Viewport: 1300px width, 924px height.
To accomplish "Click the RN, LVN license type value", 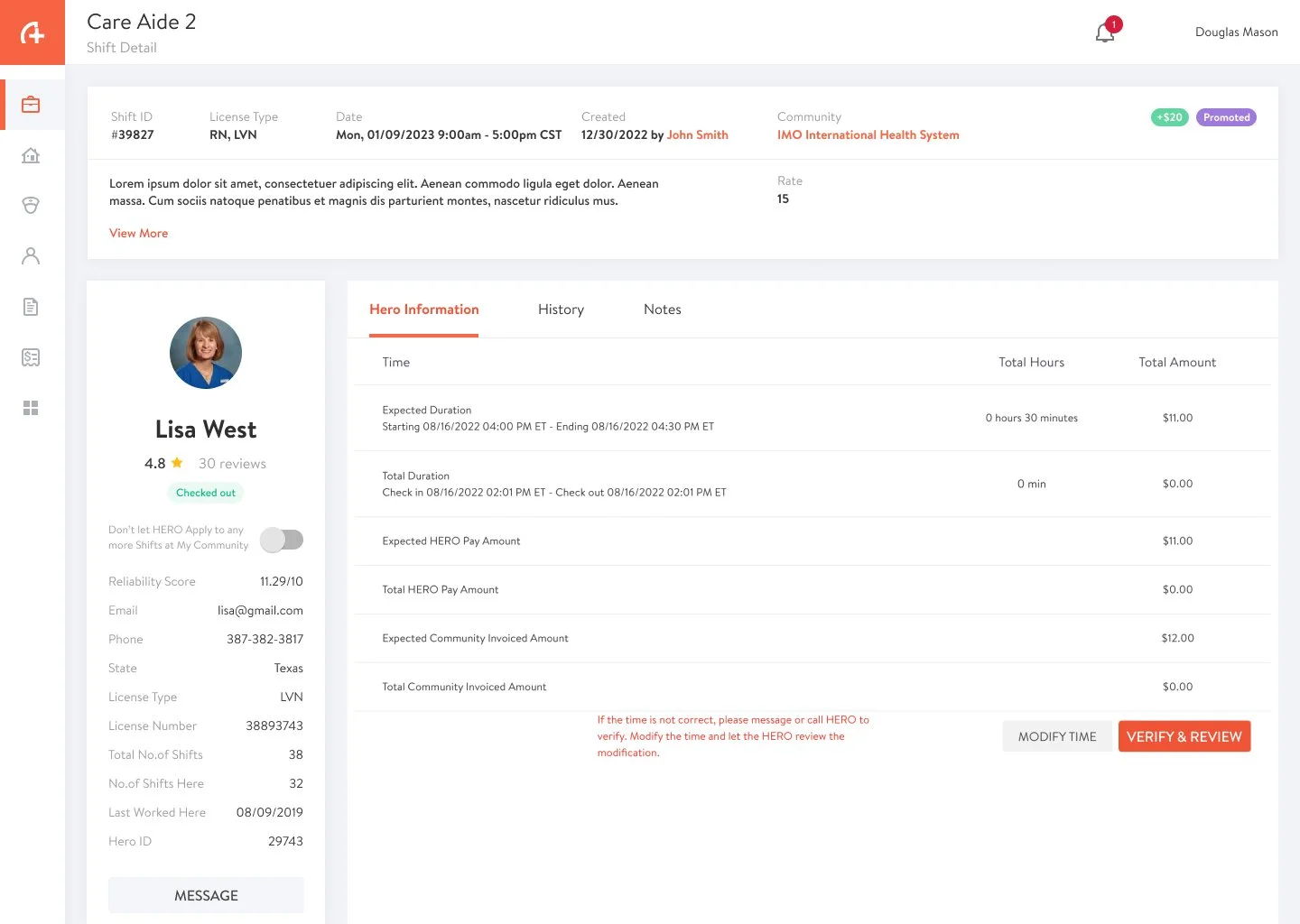I will tap(233, 134).
